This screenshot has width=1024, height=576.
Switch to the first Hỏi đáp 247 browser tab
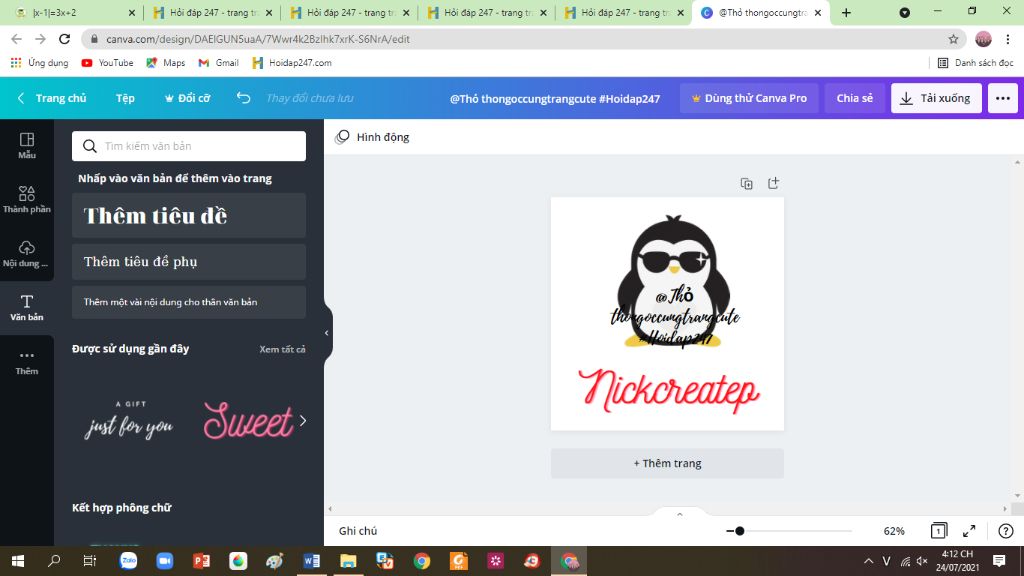(x=212, y=12)
